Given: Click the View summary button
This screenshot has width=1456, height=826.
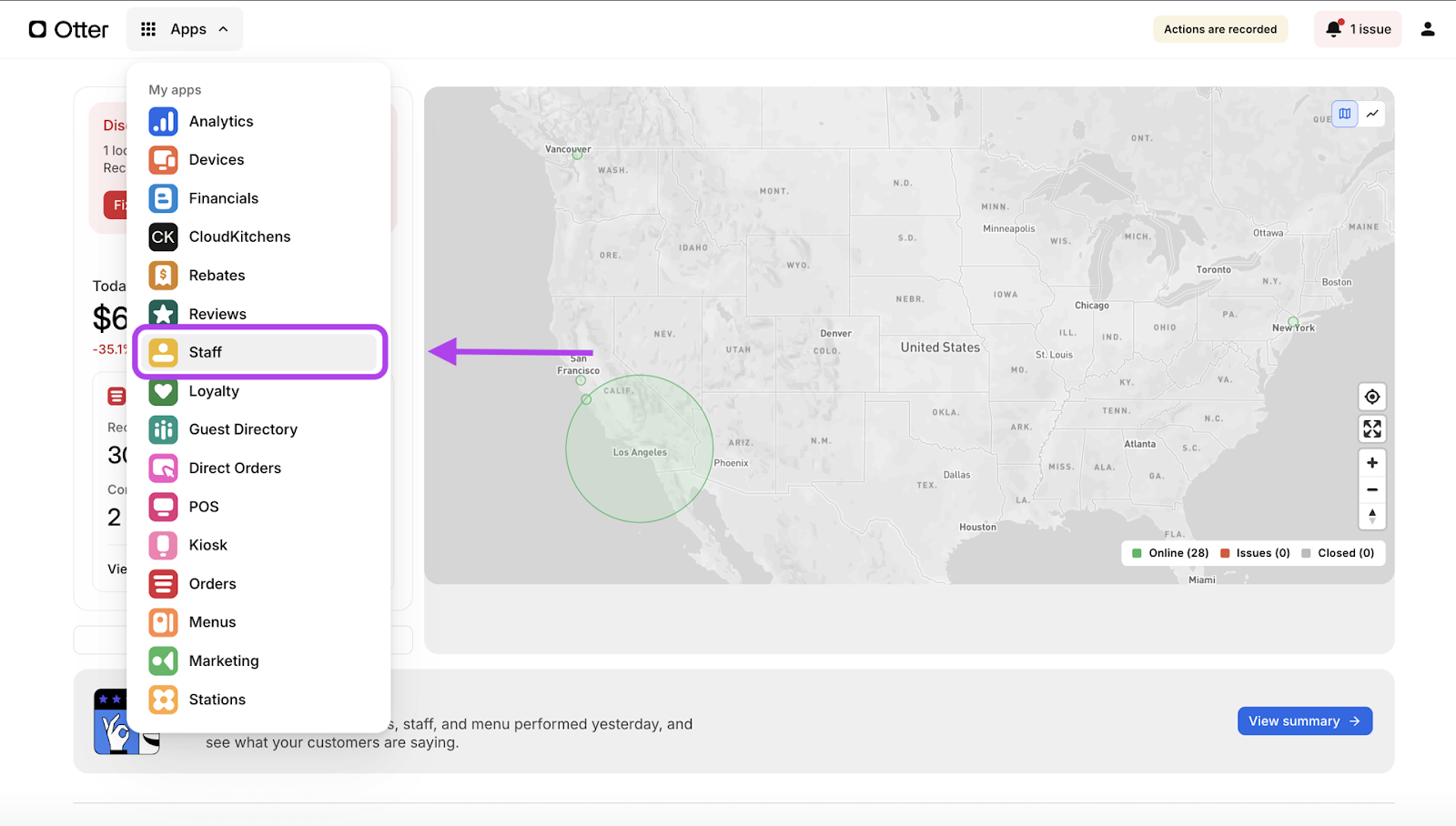Looking at the screenshot, I should pyautogui.click(x=1304, y=720).
